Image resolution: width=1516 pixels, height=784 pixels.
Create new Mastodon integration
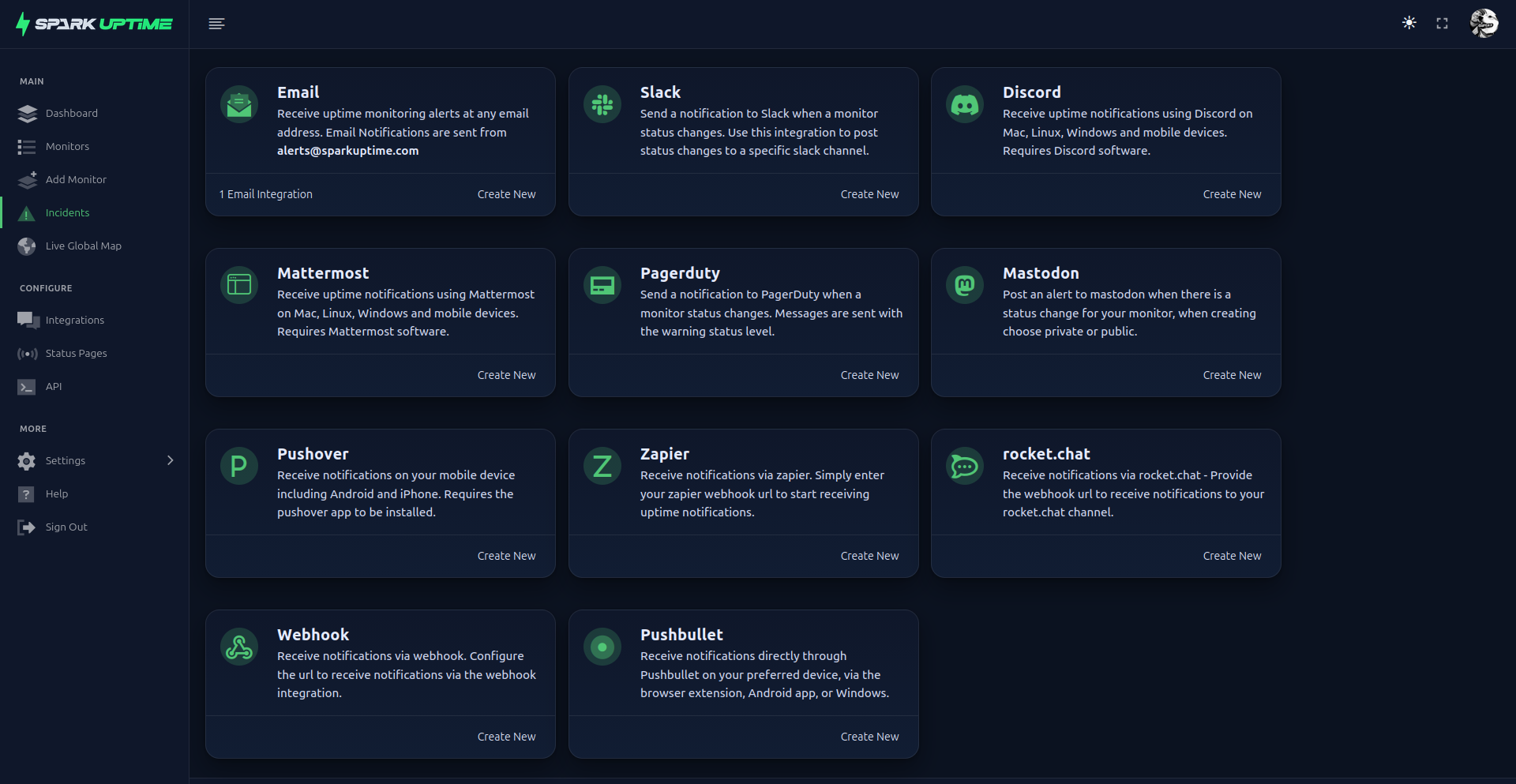click(x=1232, y=375)
